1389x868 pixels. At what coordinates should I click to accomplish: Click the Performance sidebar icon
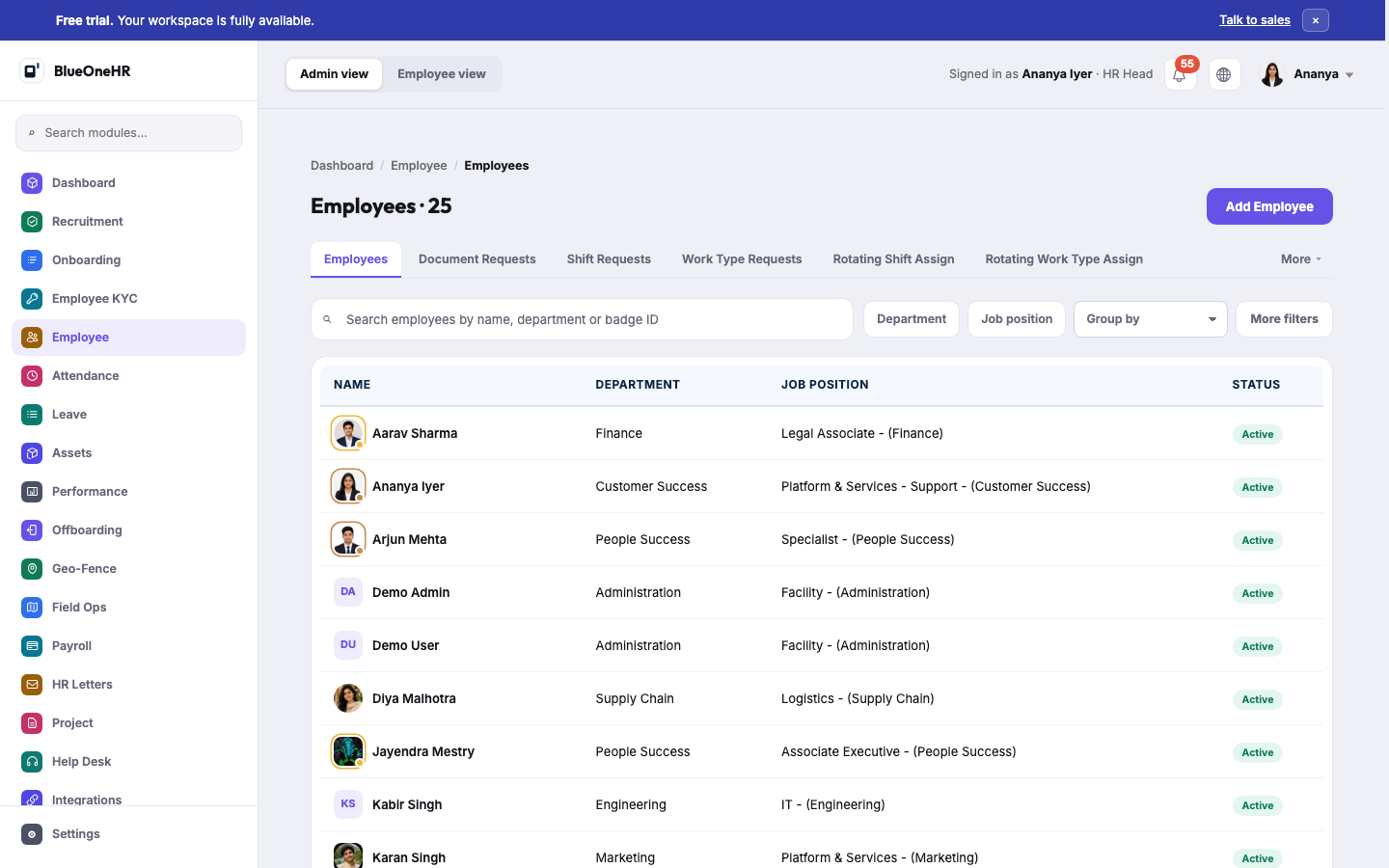click(x=32, y=491)
